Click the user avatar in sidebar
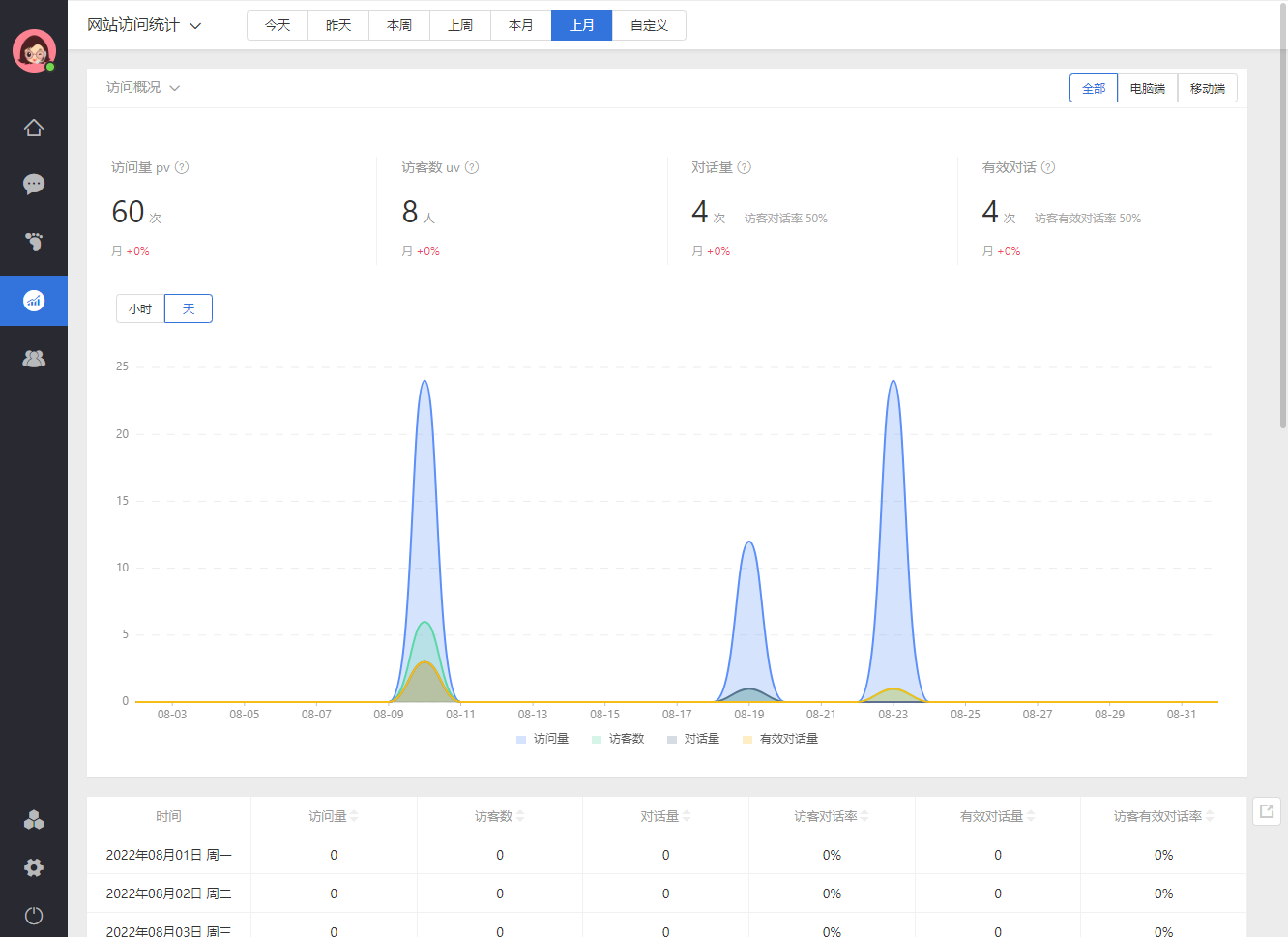The image size is (1288, 937). [x=34, y=50]
